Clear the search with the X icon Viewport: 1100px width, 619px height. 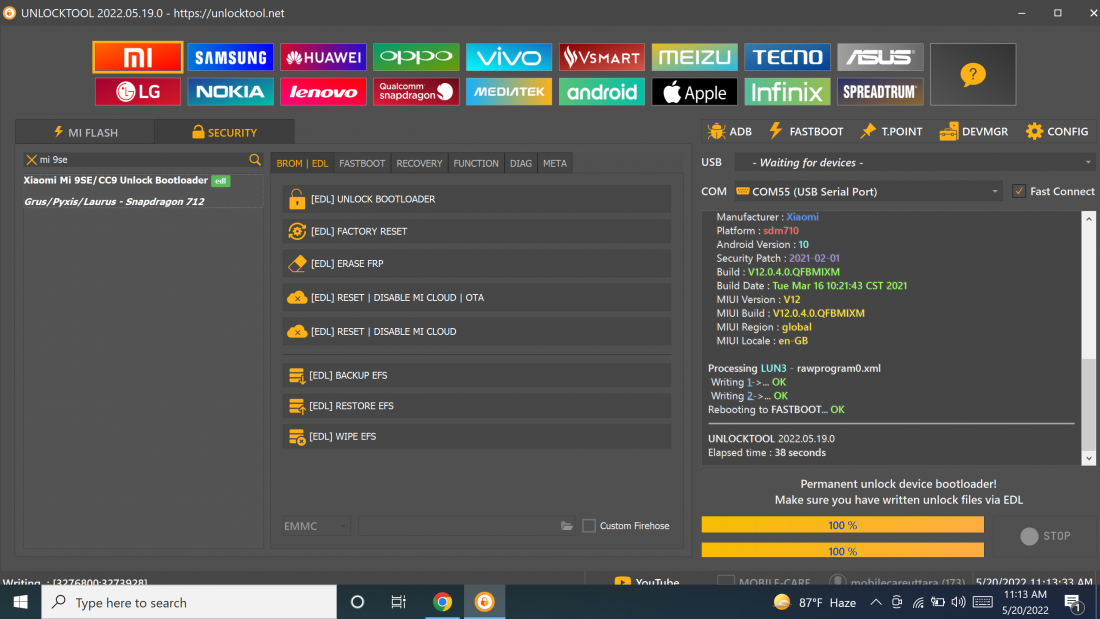pos(31,160)
